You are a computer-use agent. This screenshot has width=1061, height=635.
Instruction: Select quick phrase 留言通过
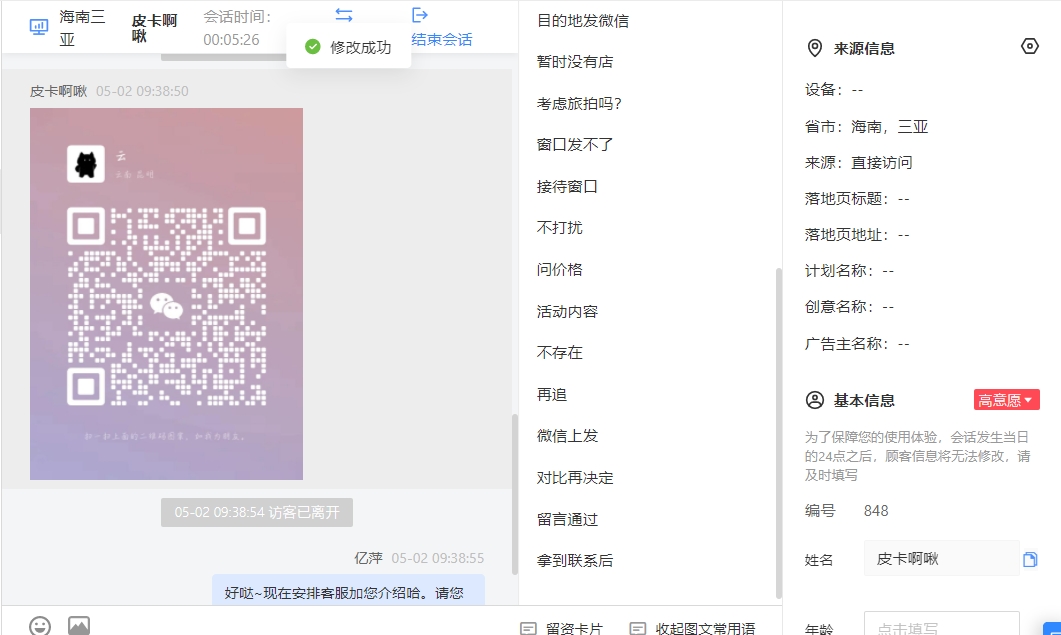567,520
